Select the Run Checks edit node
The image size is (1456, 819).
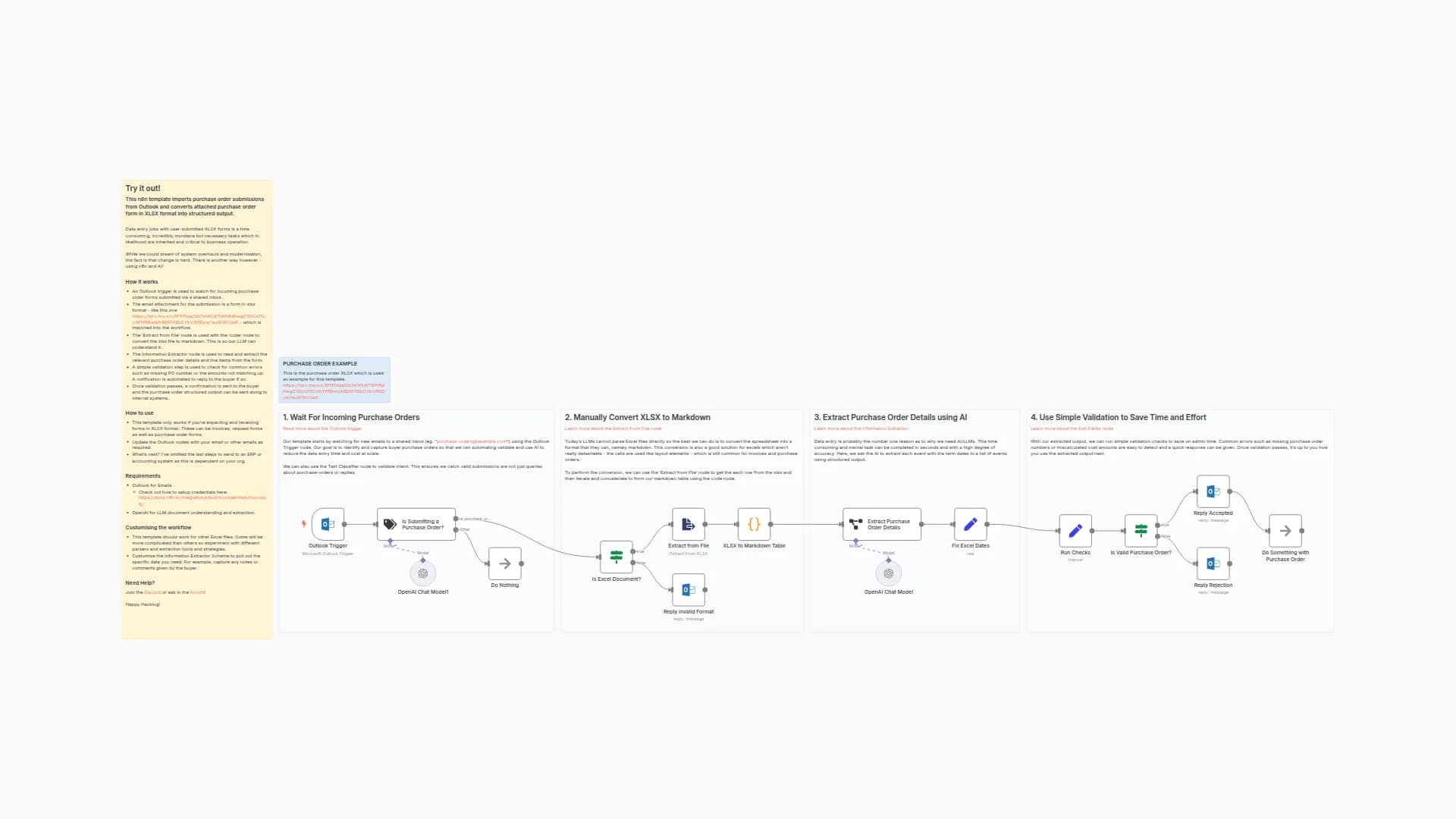click(x=1075, y=531)
